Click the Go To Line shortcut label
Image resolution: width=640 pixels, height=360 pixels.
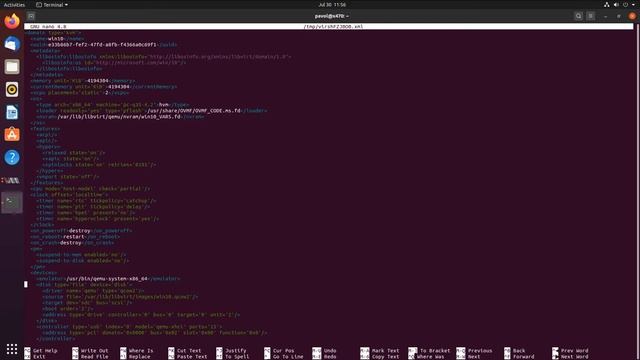coord(288,357)
